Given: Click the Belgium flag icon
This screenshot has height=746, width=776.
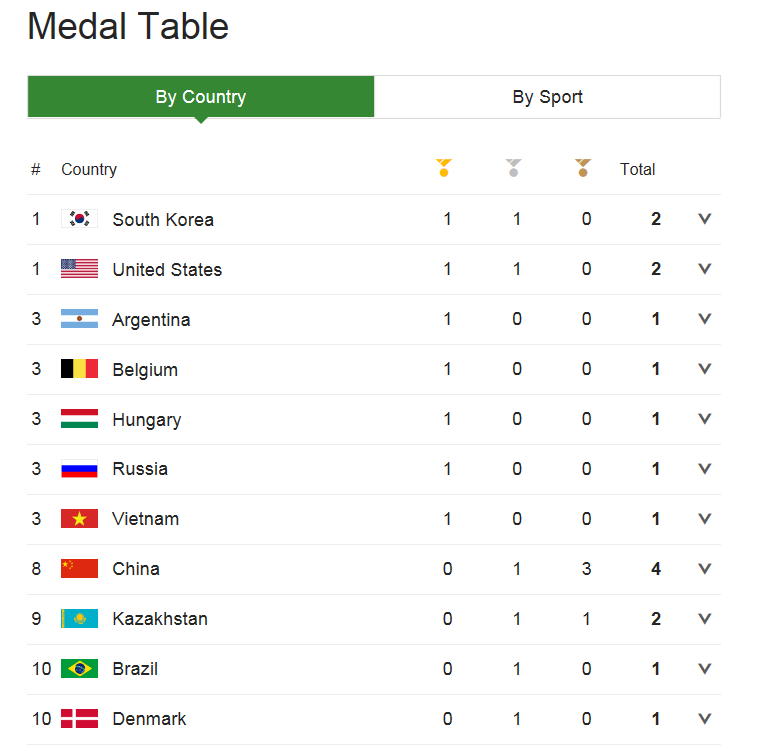Looking at the screenshot, I should (x=79, y=369).
